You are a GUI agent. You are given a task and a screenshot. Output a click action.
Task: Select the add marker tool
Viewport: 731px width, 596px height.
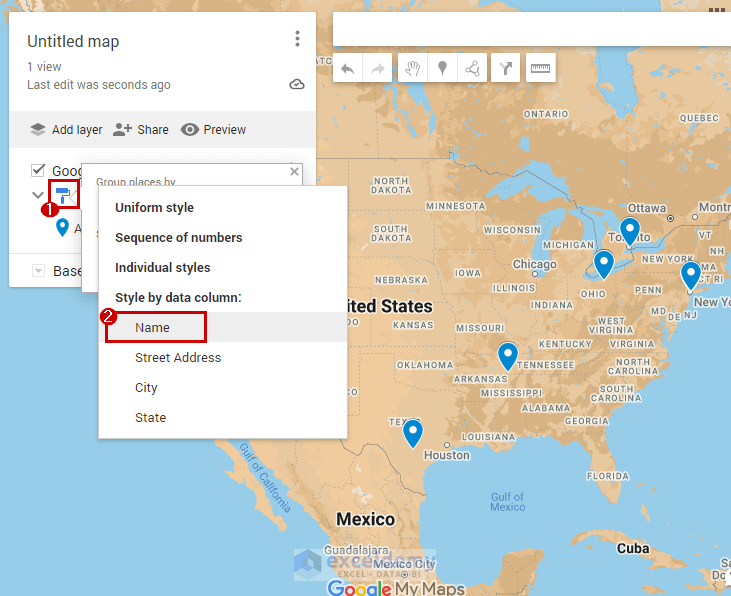point(441,68)
